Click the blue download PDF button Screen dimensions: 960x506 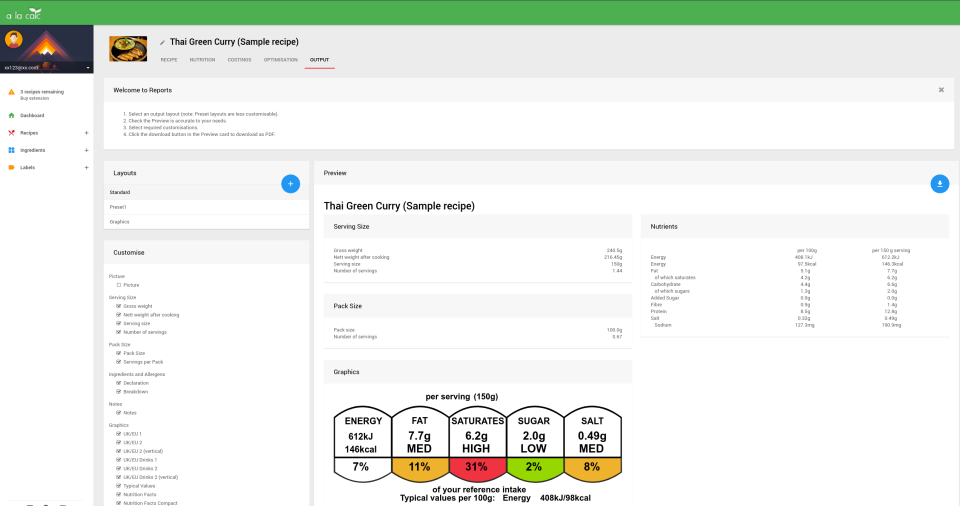(x=939, y=184)
